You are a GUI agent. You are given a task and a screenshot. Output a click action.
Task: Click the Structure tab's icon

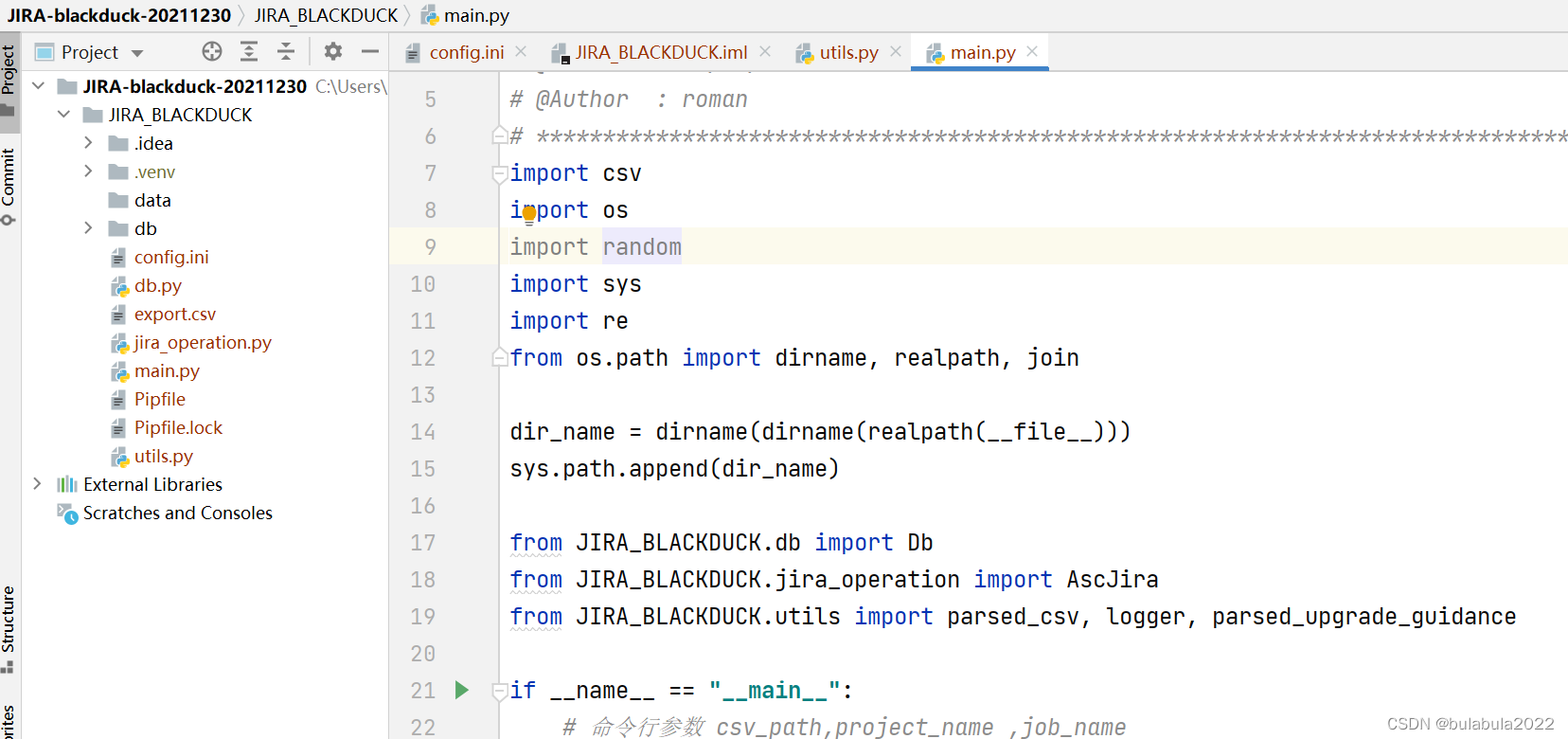pos(8,666)
